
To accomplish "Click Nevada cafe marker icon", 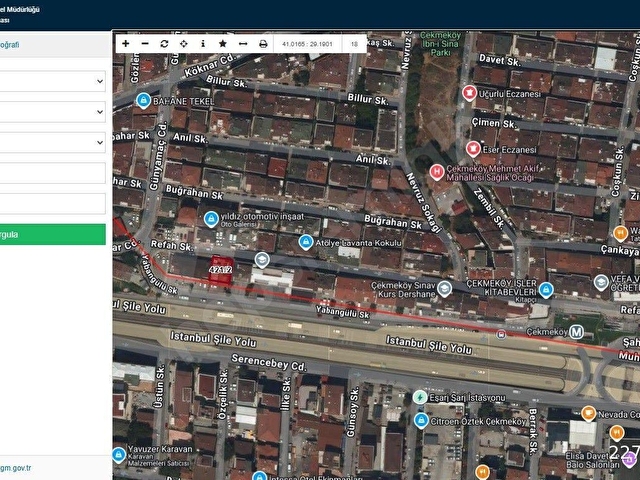I will point(588,414).
